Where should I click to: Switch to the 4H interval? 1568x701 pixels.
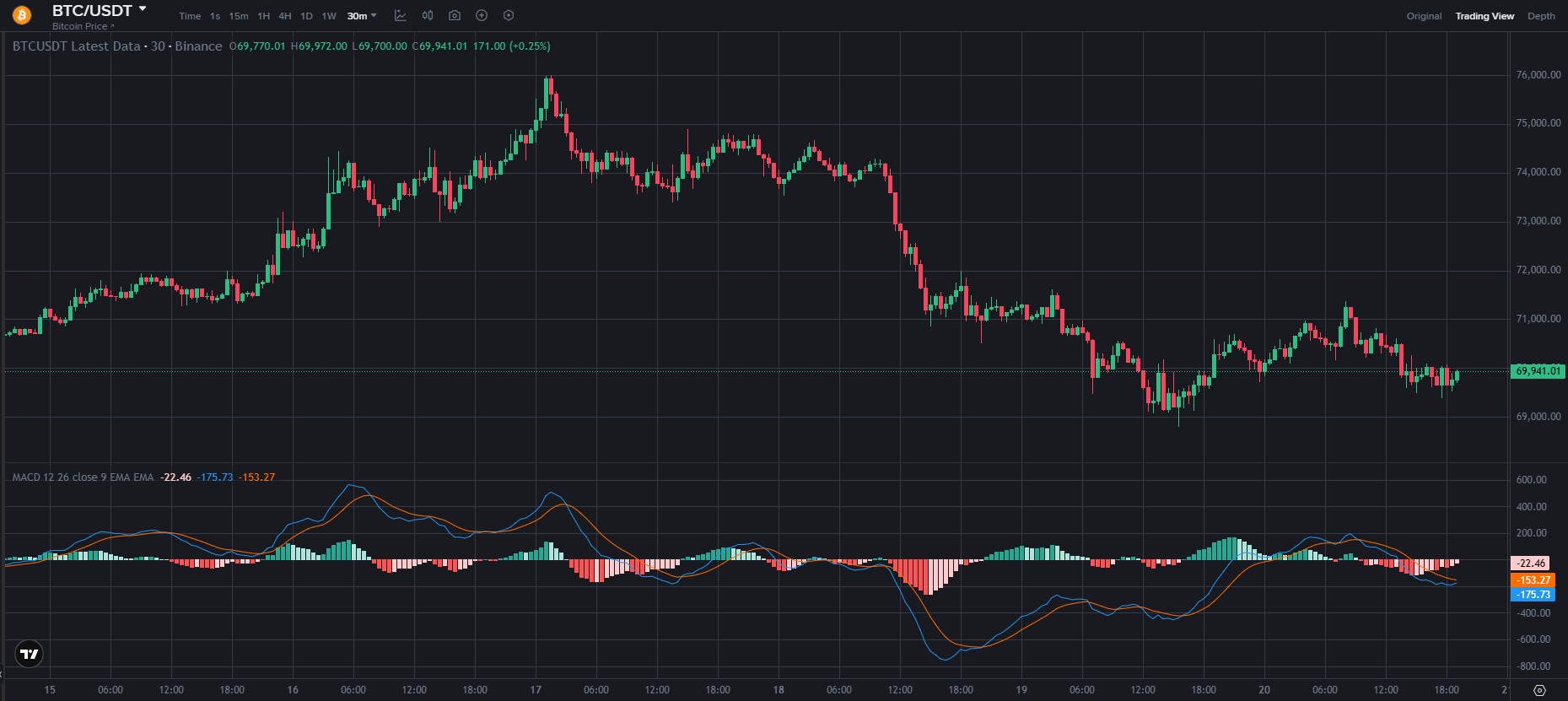pos(285,16)
